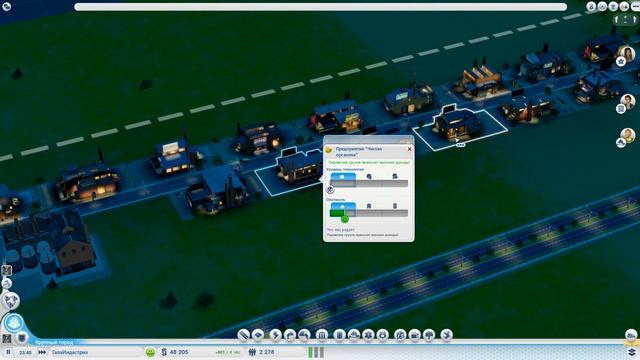
Task: Click first icon in top-right corner row
Action: 591,6
